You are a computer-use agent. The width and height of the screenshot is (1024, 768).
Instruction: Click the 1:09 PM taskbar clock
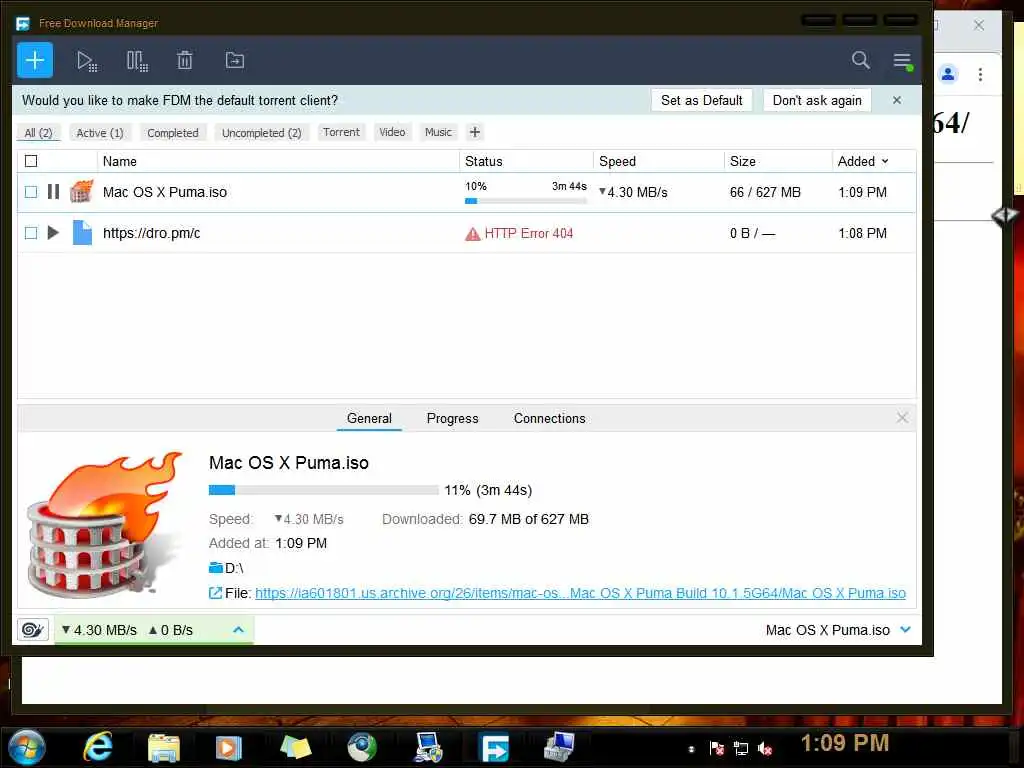(844, 743)
